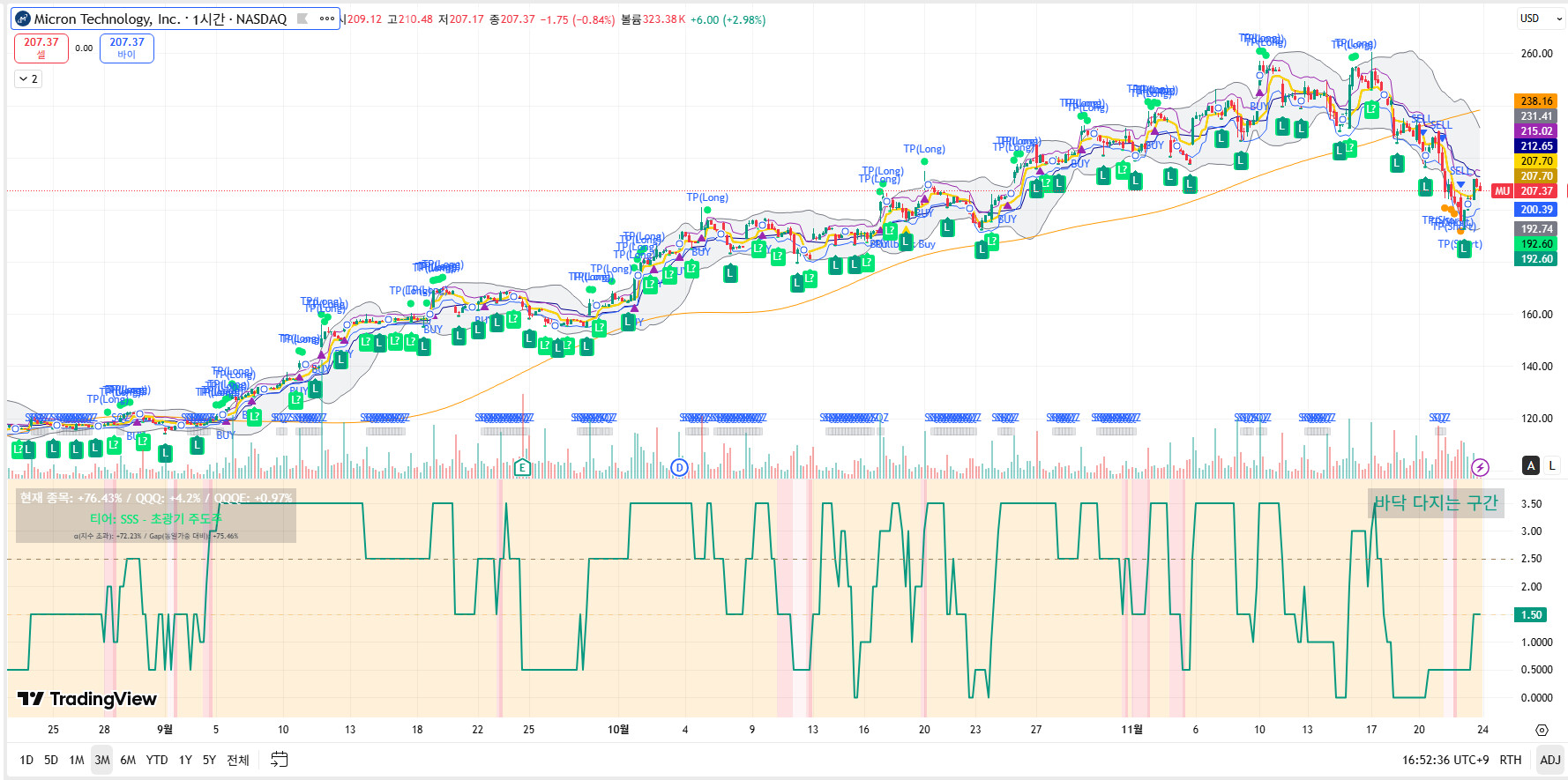Click the gray 231.41 price label
Image resolution: width=1568 pixels, height=780 pixels.
[x=1536, y=116]
